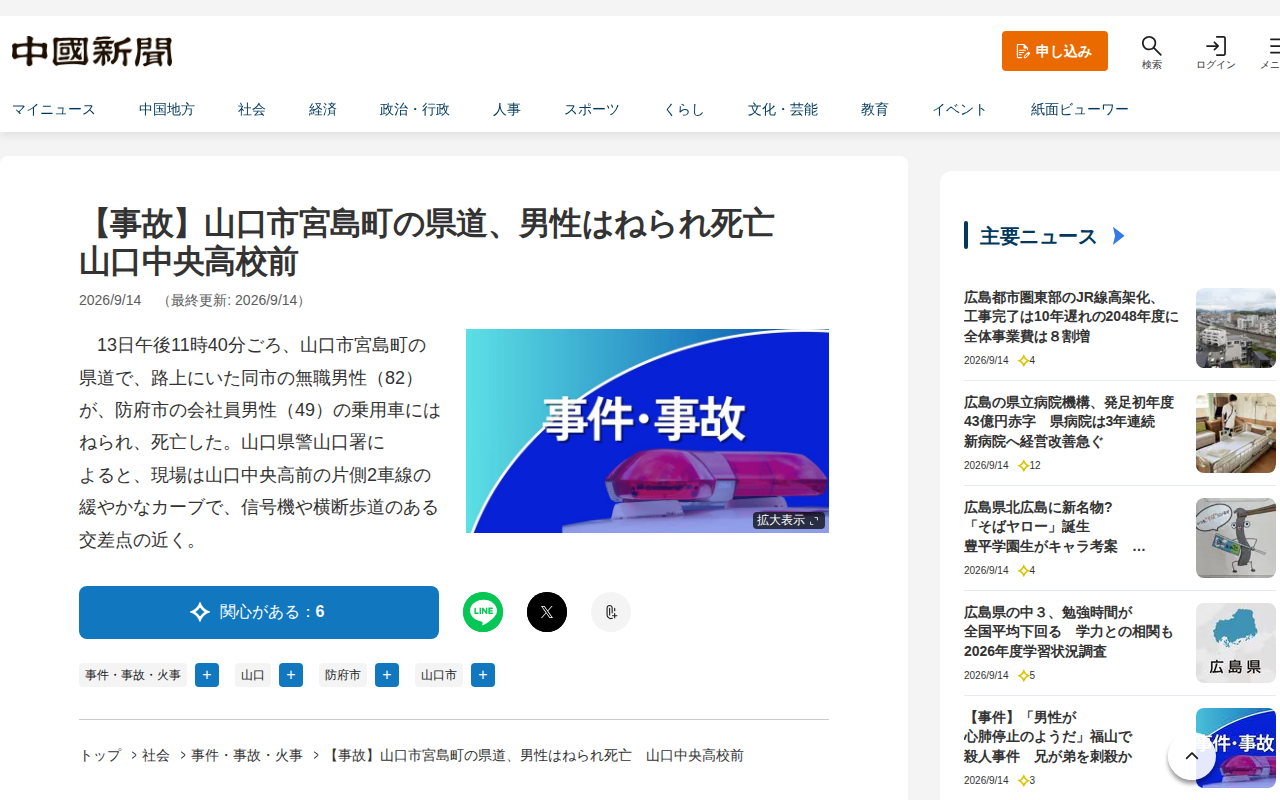The height and width of the screenshot is (800, 1280).
Task: Follow the 防府市 tag plus button
Action: (x=387, y=675)
